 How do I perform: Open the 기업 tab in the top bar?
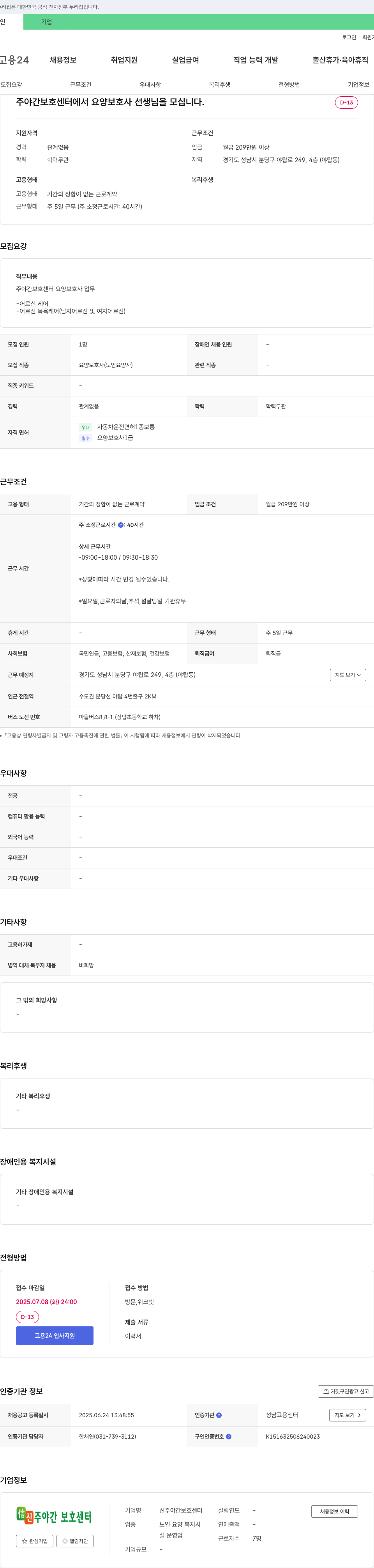coord(46,22)
